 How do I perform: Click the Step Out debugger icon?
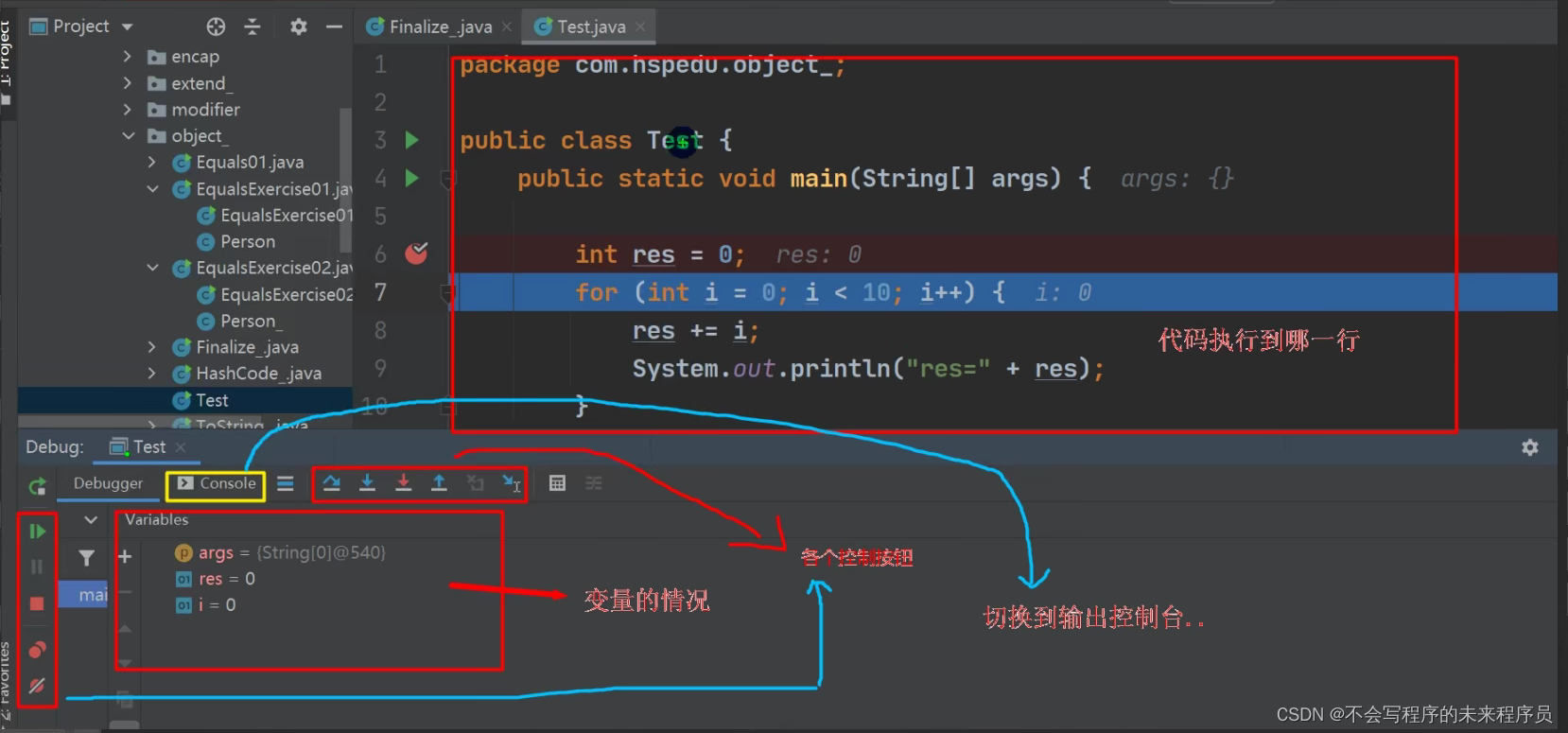pyautogui.click(x=439, y=483)
